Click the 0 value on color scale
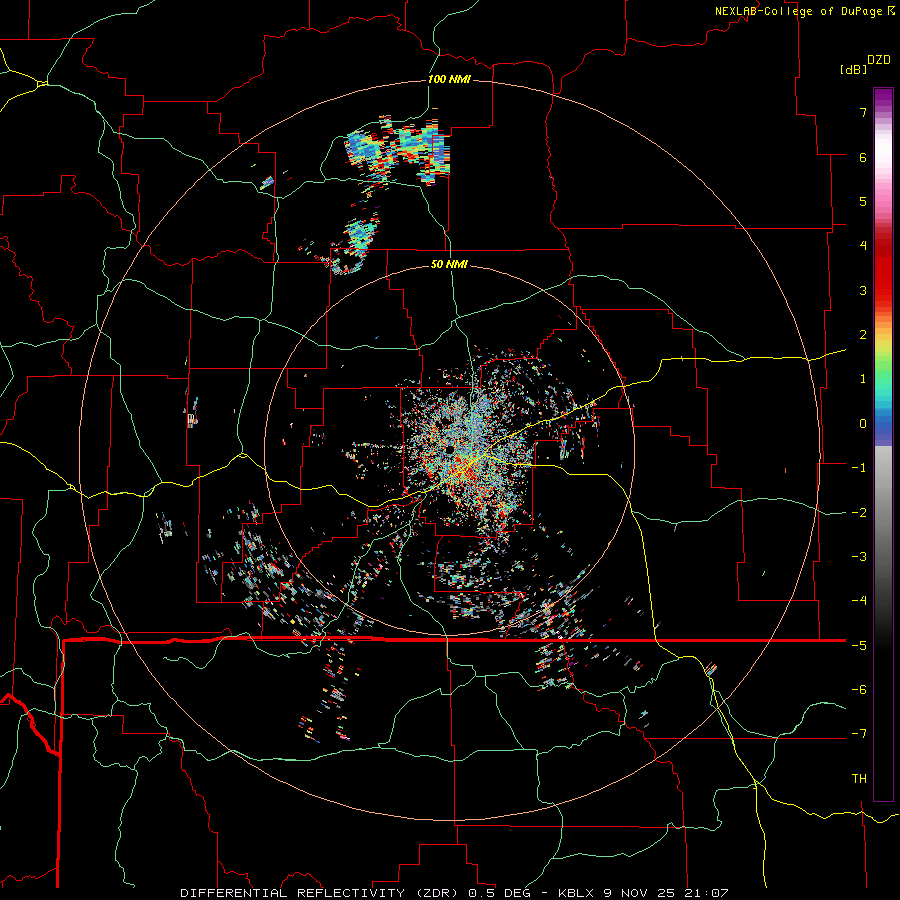Viewport: 900px width, 900px height. (x=863, y=424)
